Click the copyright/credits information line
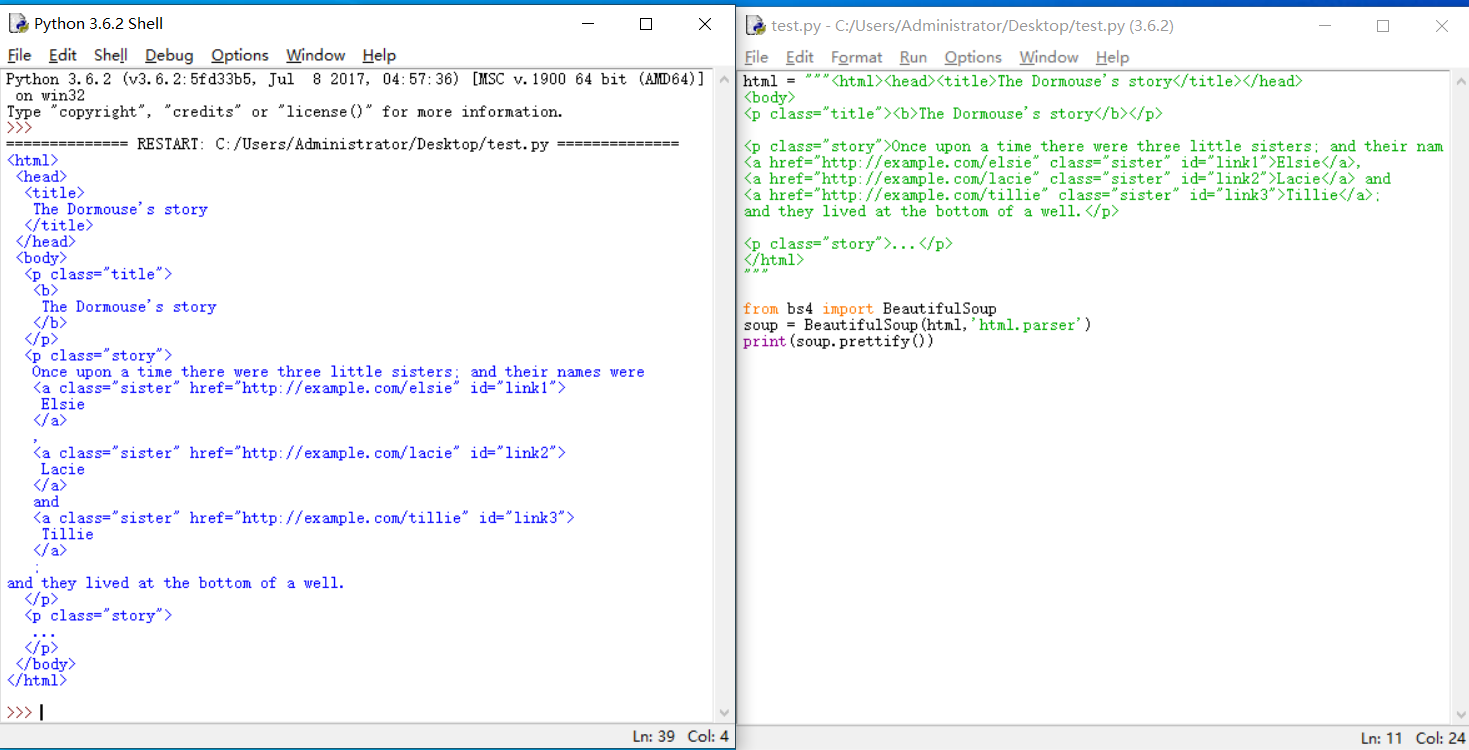The width and height of the screenshot is (1469, 750). (285, 112)
